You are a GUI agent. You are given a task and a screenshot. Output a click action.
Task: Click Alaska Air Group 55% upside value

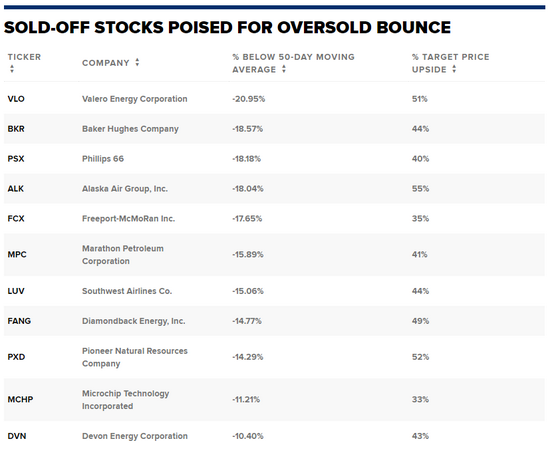click(420, 189)
